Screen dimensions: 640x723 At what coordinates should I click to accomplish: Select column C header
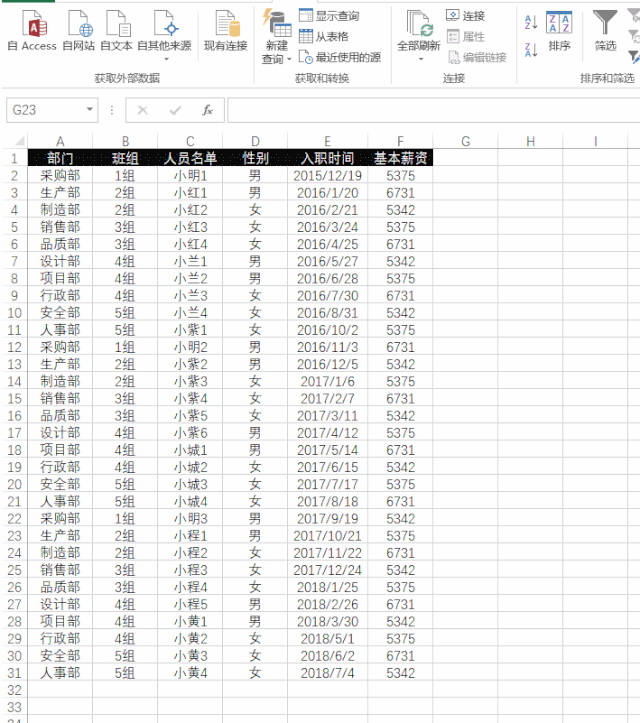pos(190,141)
